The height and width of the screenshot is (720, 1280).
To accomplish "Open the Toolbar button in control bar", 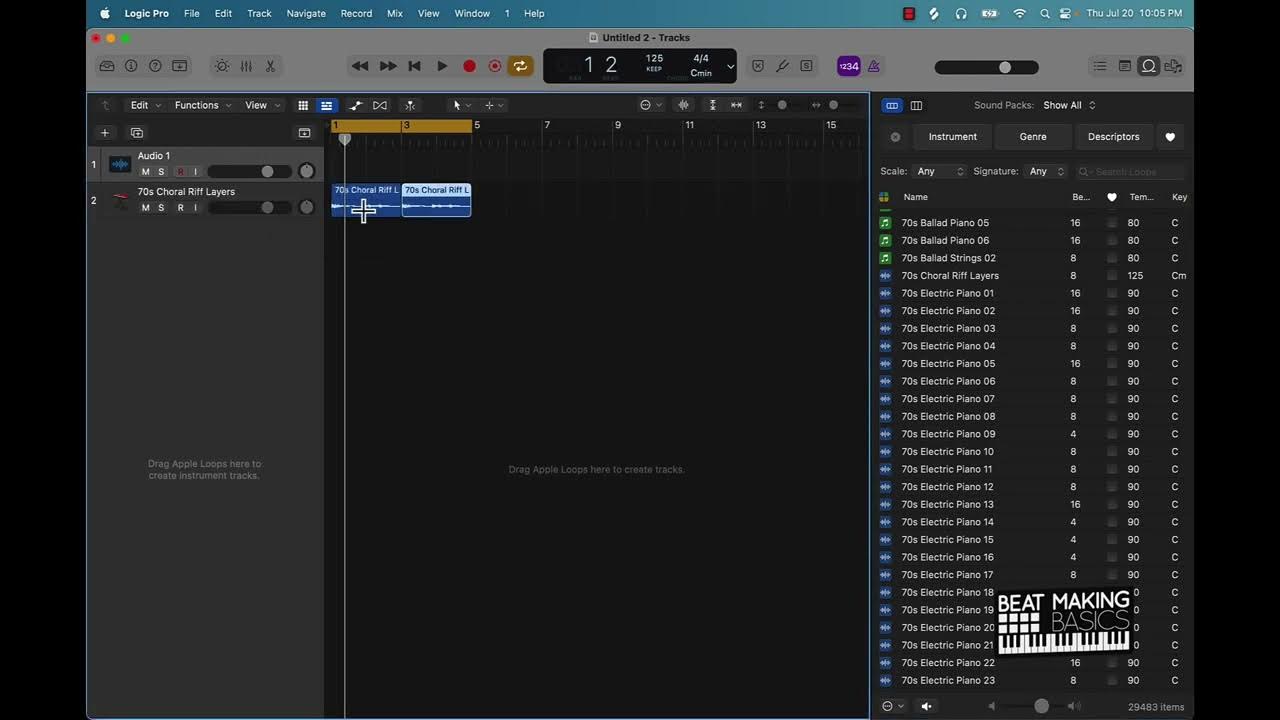I will coord(180,66).
